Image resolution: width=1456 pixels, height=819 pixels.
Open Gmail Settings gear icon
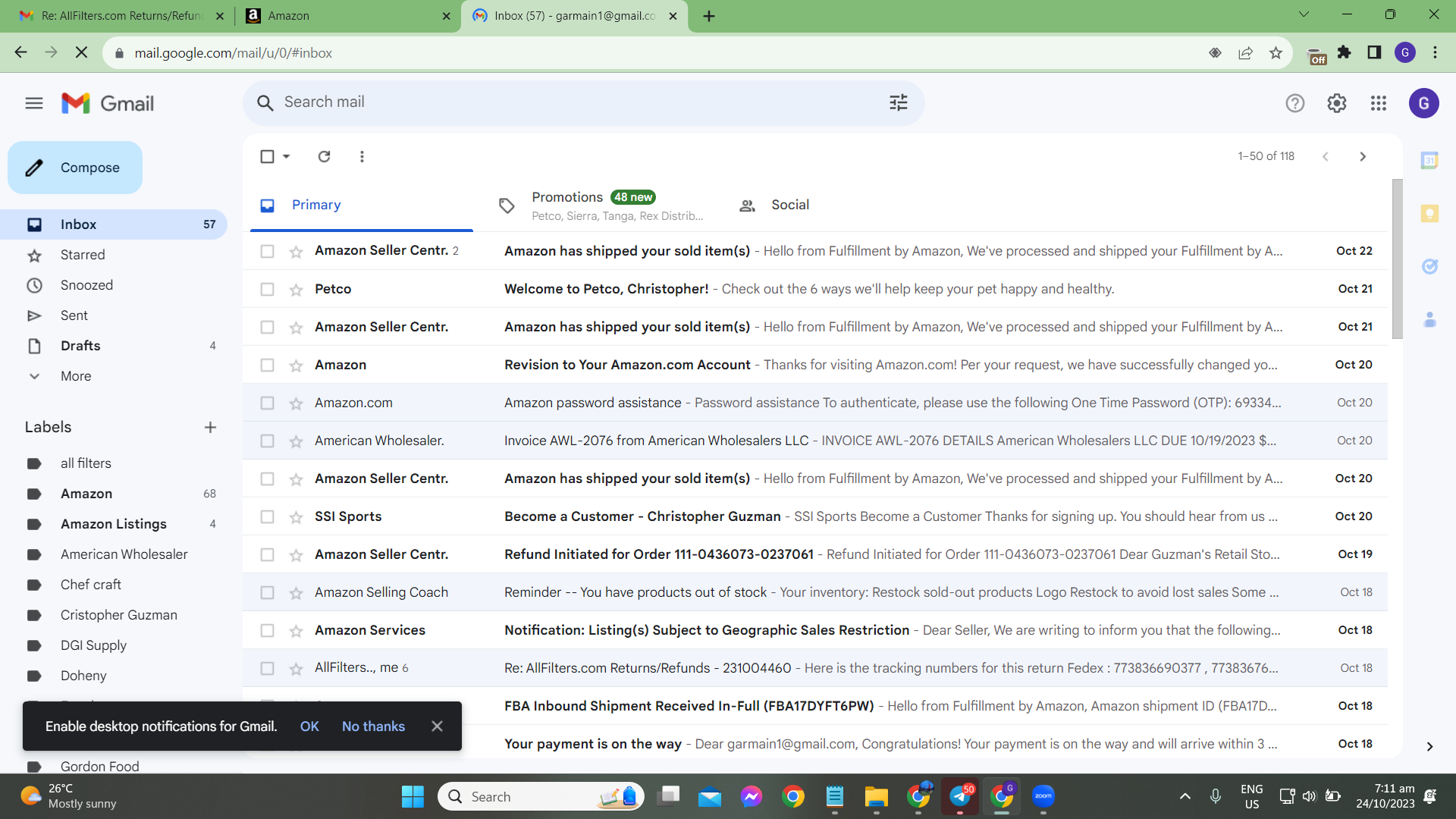(1337, 103)
